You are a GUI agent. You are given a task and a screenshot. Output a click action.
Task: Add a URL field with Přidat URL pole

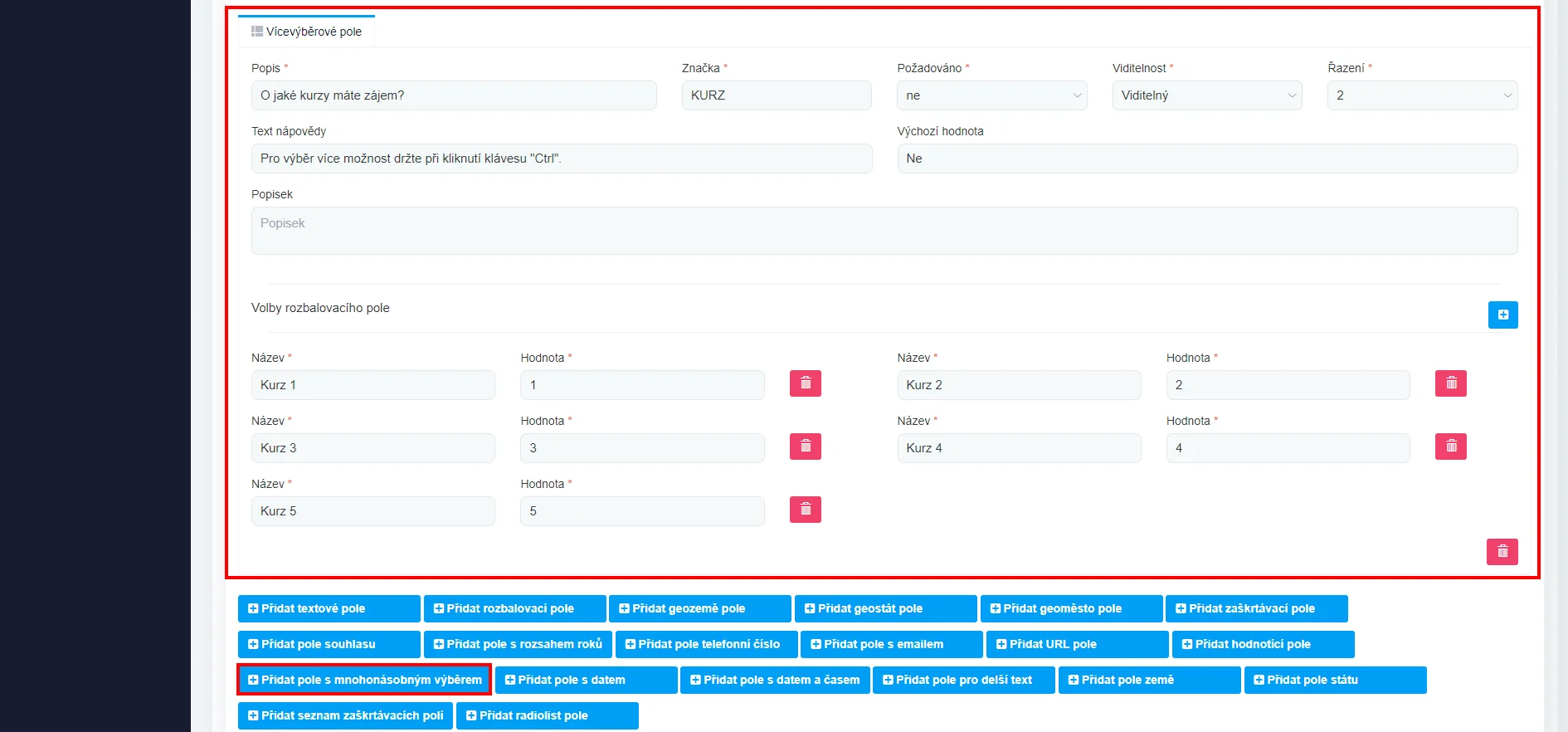(x=1076, y=644)
